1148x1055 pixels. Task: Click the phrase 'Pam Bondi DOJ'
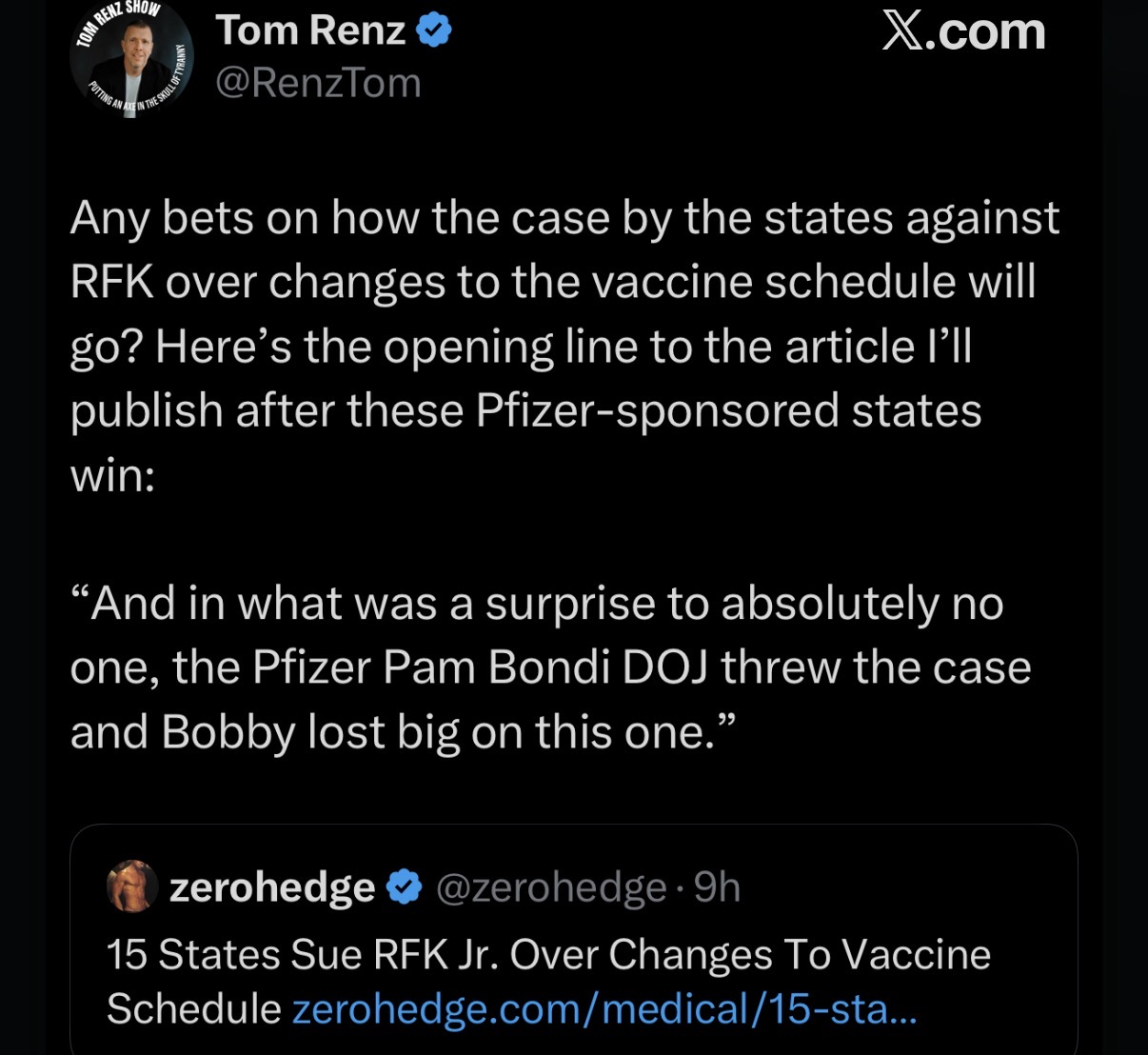545,667
